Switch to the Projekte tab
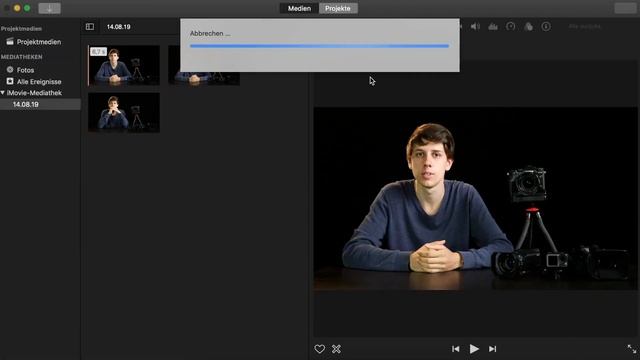 [338, 8]
